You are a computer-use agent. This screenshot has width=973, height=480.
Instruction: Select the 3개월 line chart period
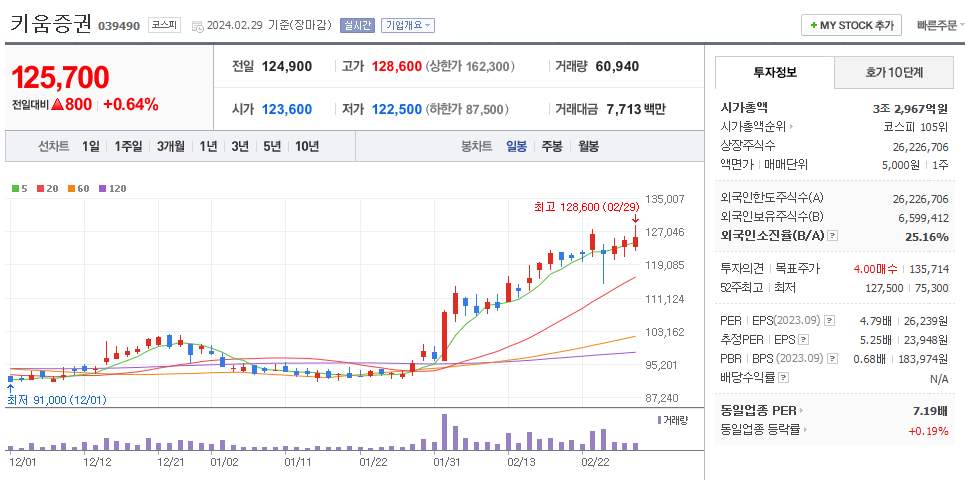click(171, 146)
